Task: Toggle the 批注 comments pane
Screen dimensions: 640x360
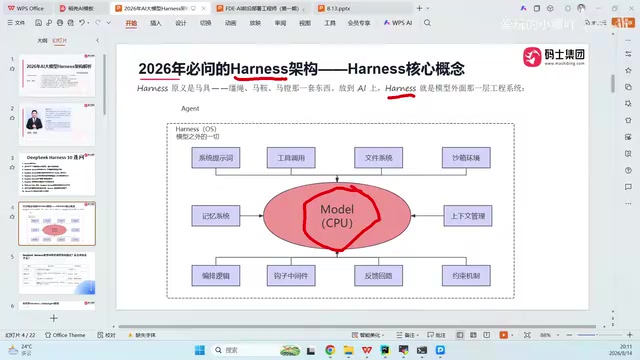Action: [436, 335]
